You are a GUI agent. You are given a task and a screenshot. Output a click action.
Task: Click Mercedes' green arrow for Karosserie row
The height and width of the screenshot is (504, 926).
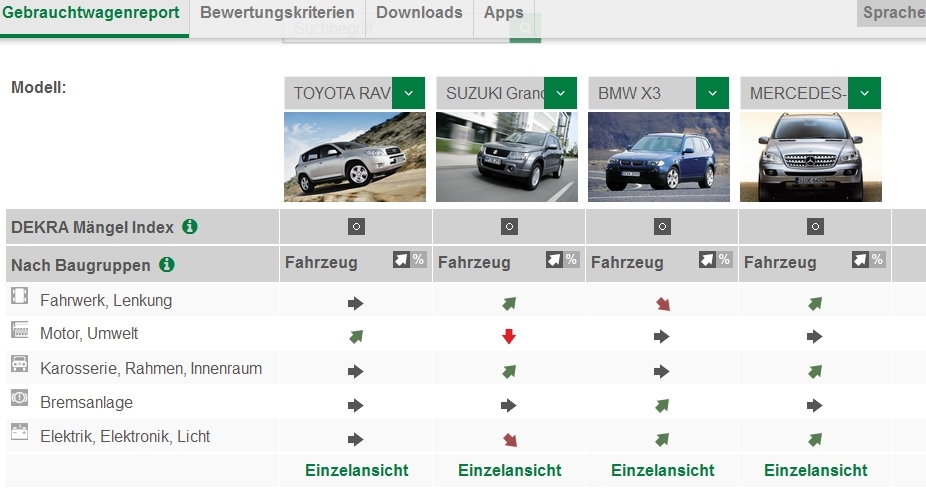click(x=815, y=372)
